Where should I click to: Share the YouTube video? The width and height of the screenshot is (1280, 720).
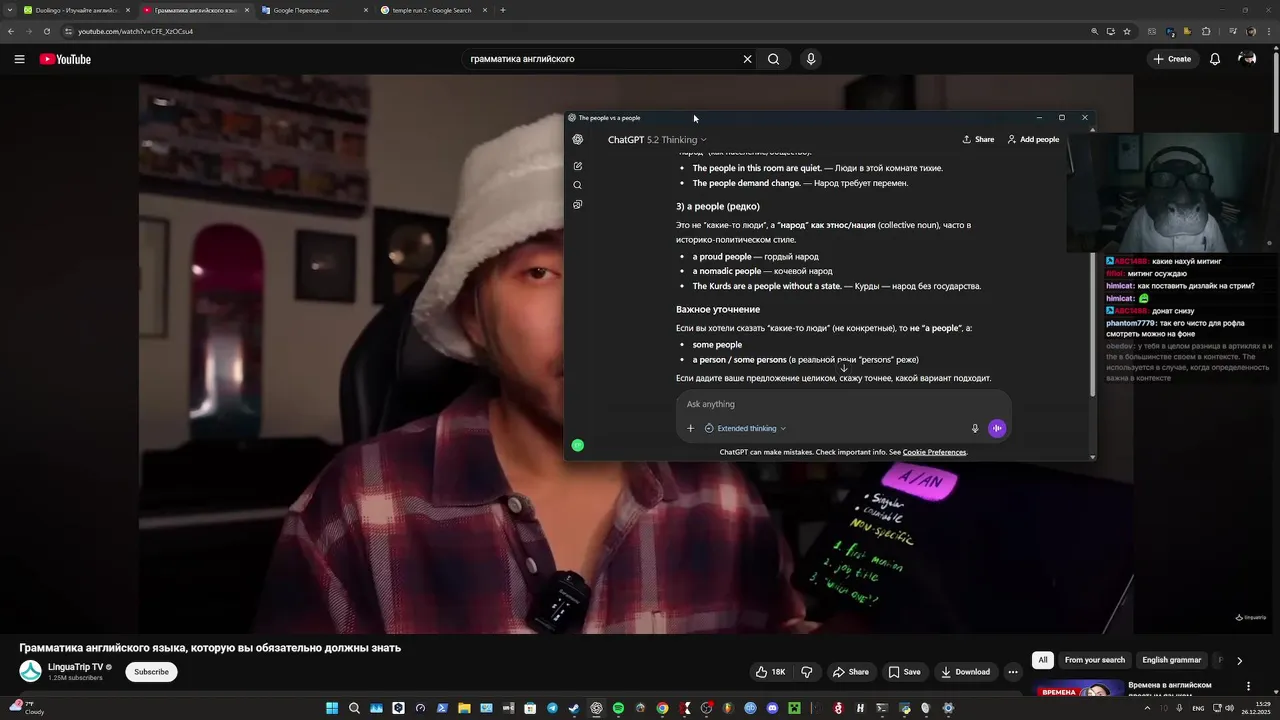point(851,672)
